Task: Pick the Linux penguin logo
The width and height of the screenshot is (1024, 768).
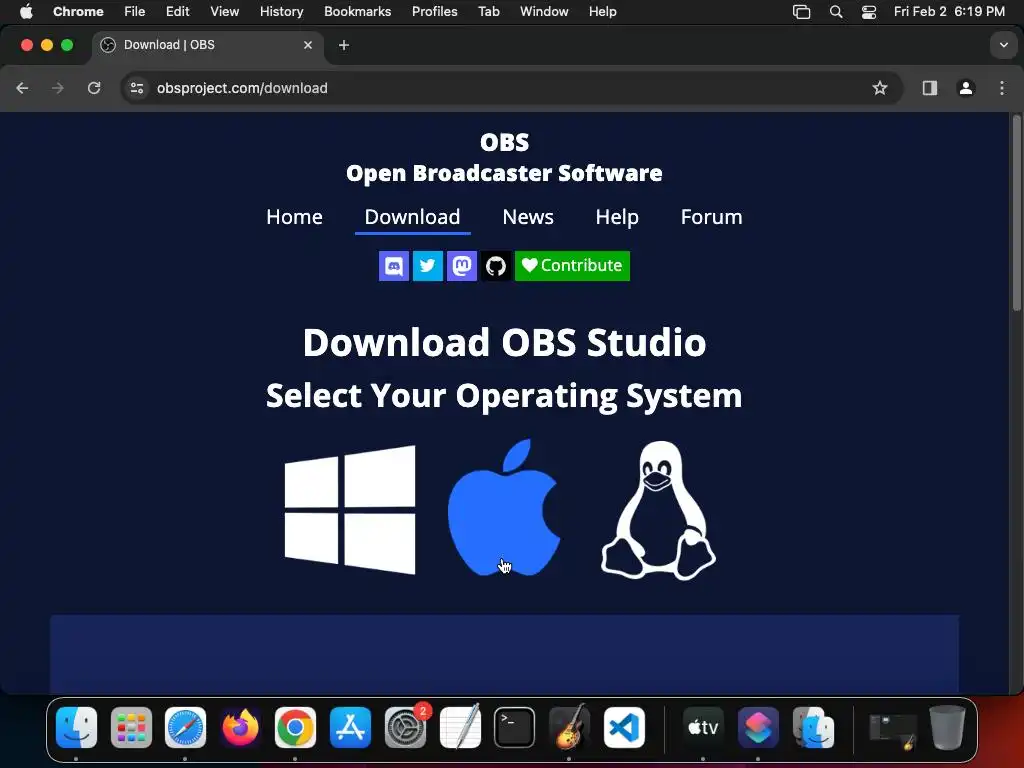Action: (658, 510)
